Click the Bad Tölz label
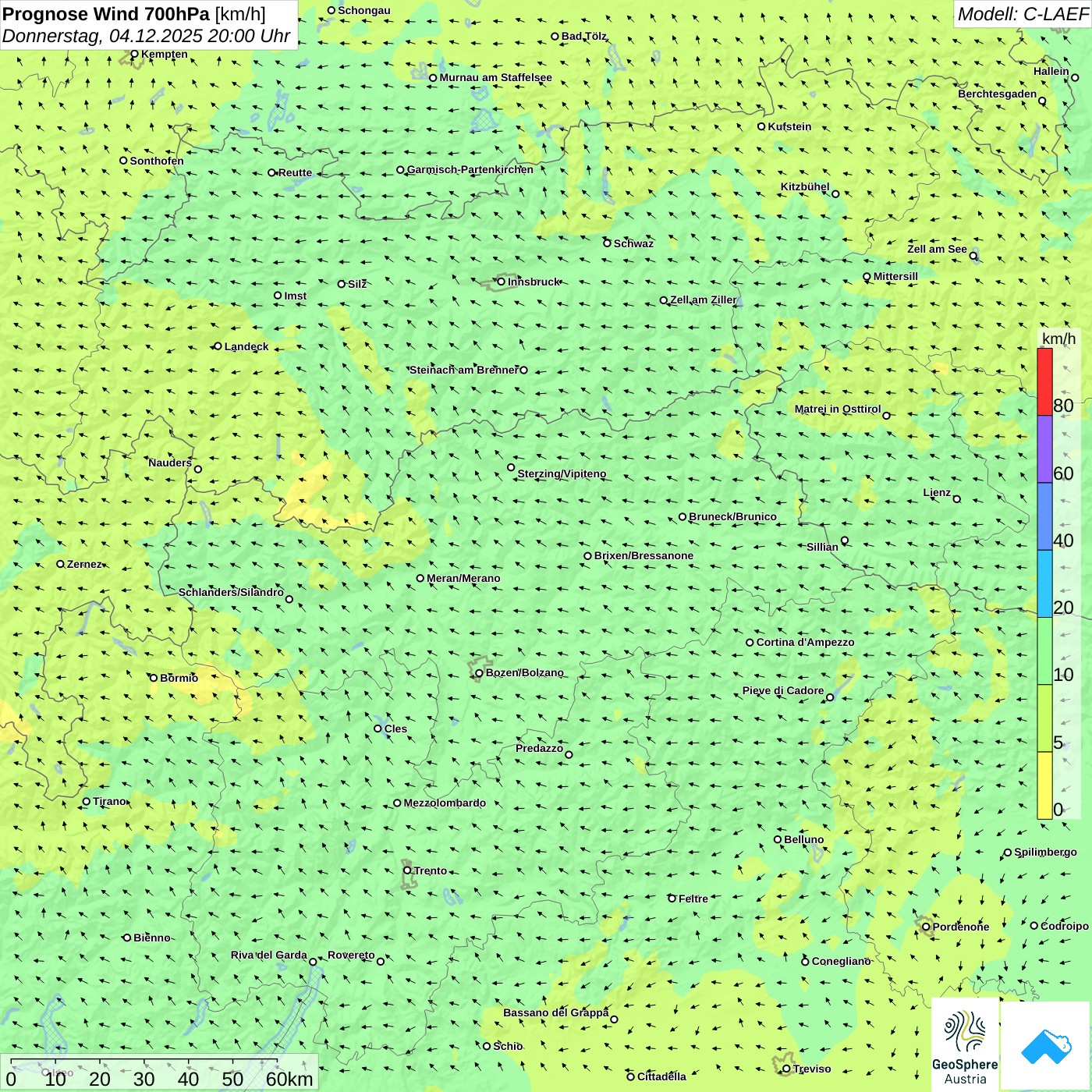 584,37
